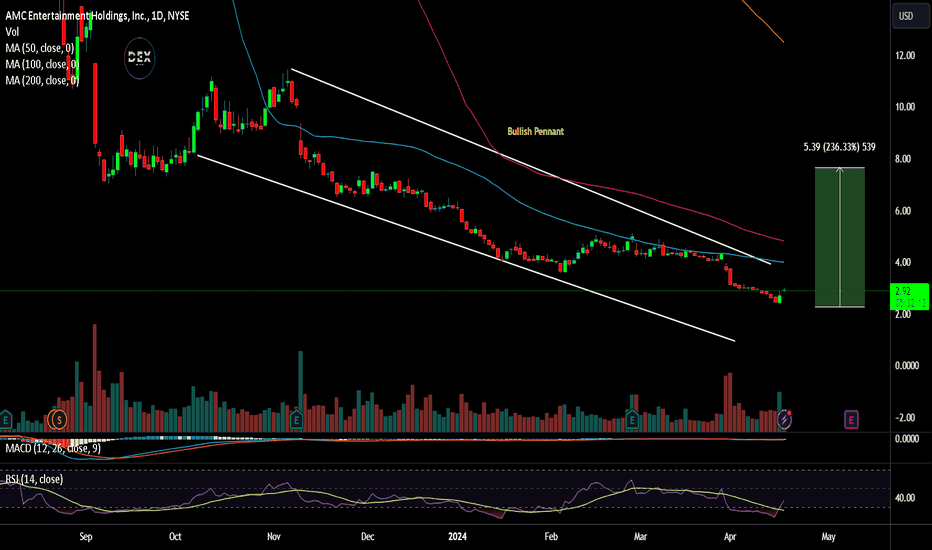
Task: Click the 8.00 price axis label
Action: 903,159
